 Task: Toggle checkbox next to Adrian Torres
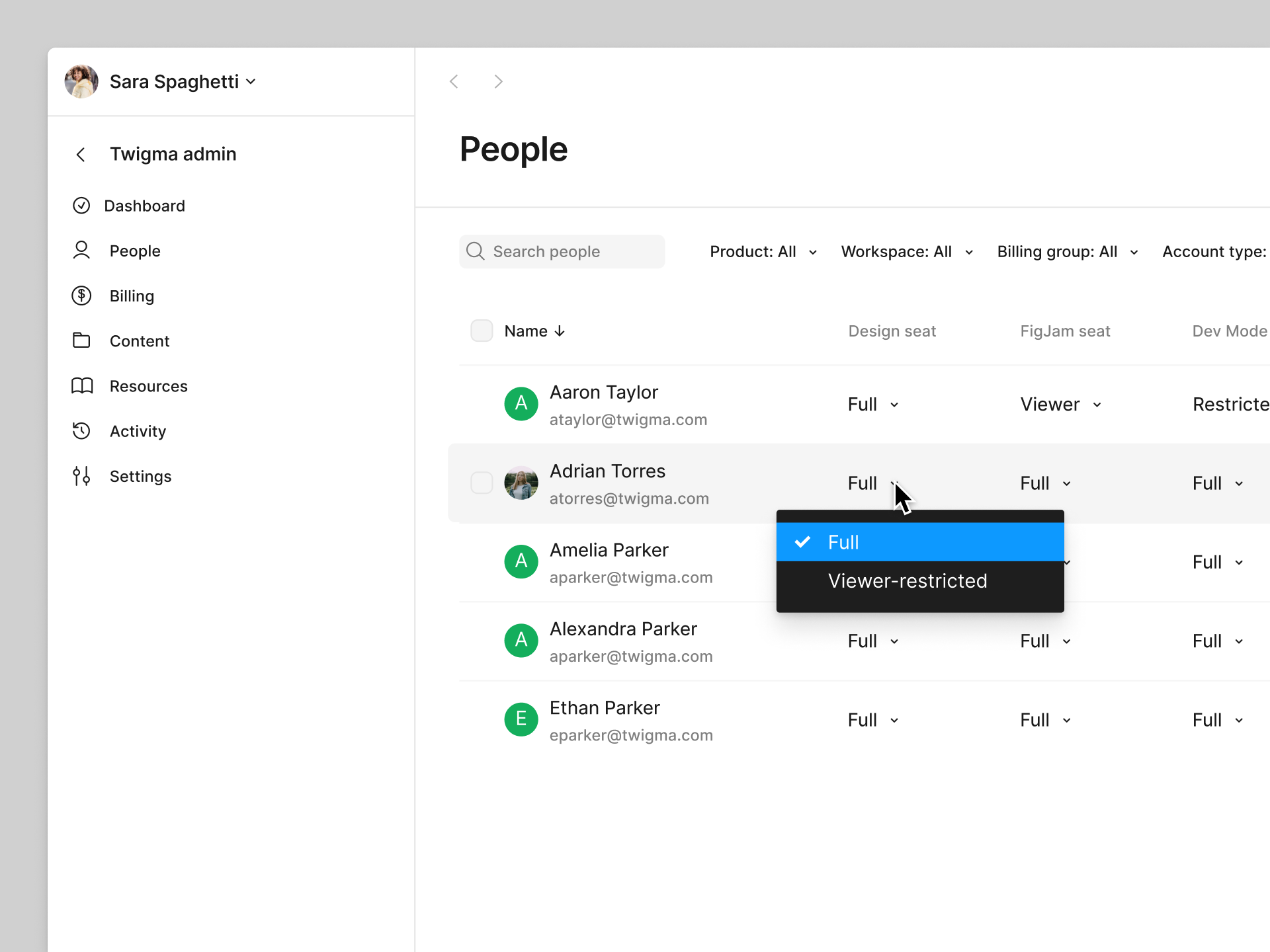[480, 483]
